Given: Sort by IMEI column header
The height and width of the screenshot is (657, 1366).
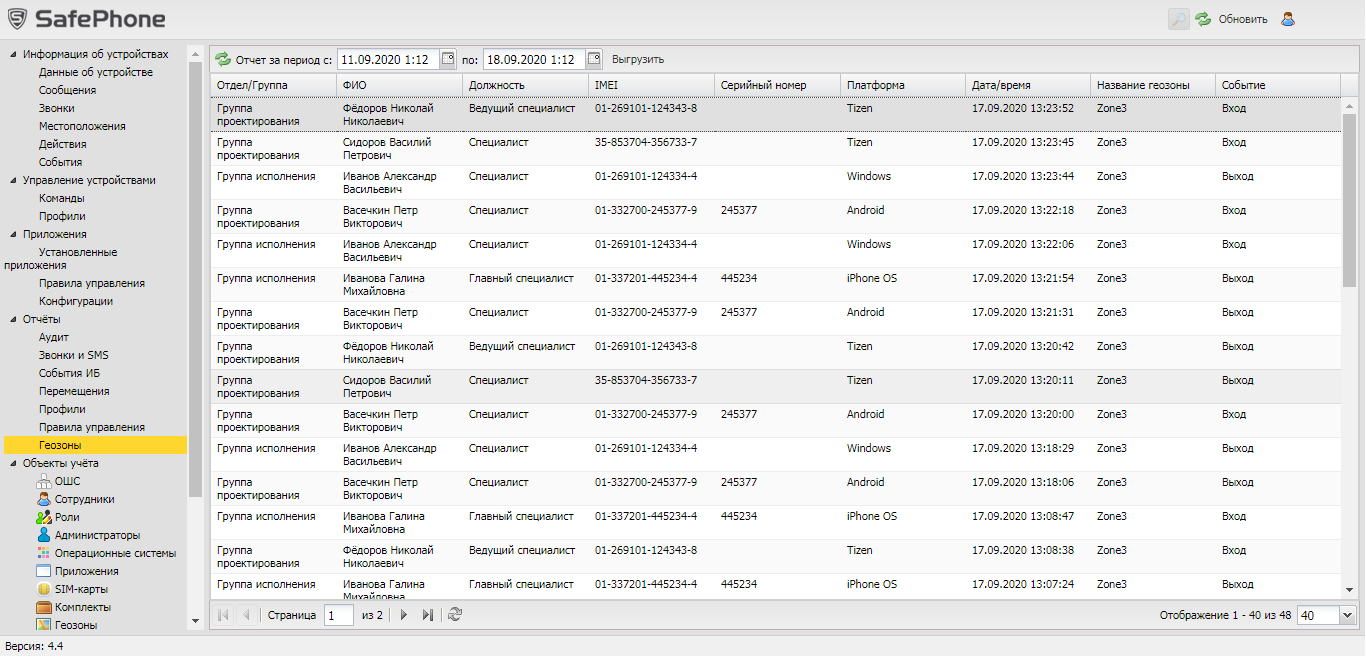Looking at the screenshot, I should [x=651, y=85].
